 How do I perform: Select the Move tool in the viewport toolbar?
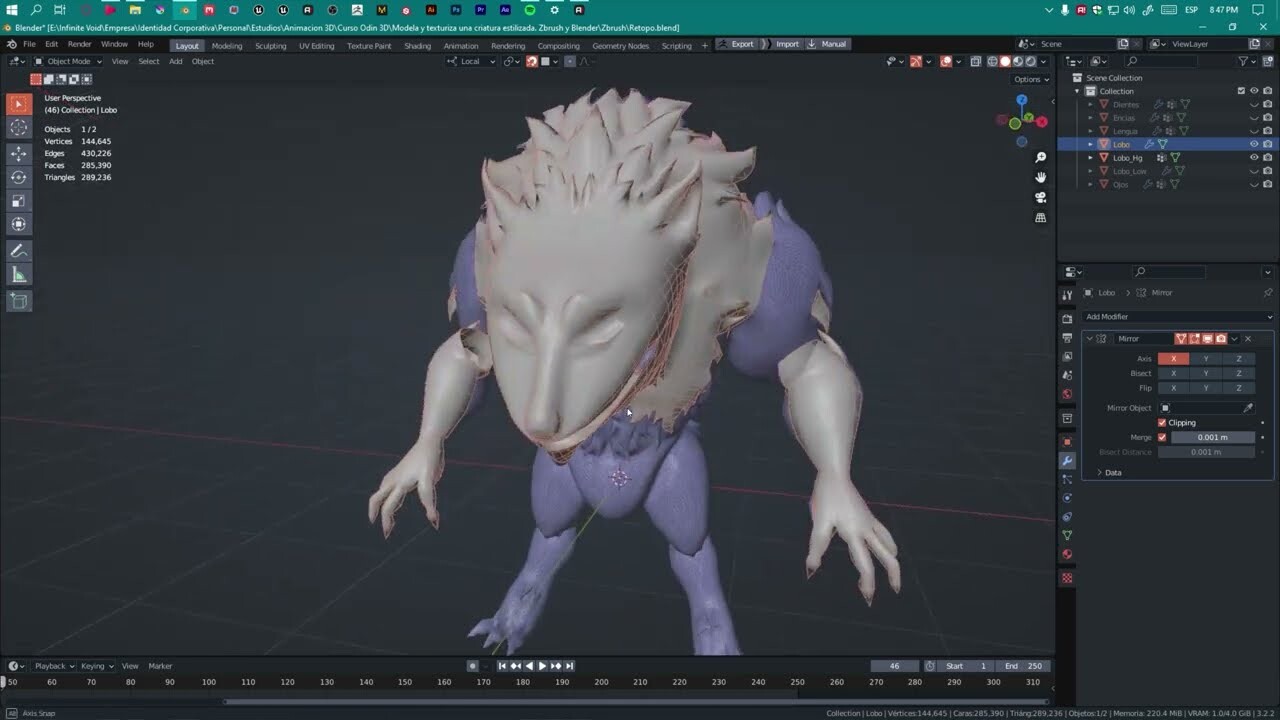click(x=18, y=152)
